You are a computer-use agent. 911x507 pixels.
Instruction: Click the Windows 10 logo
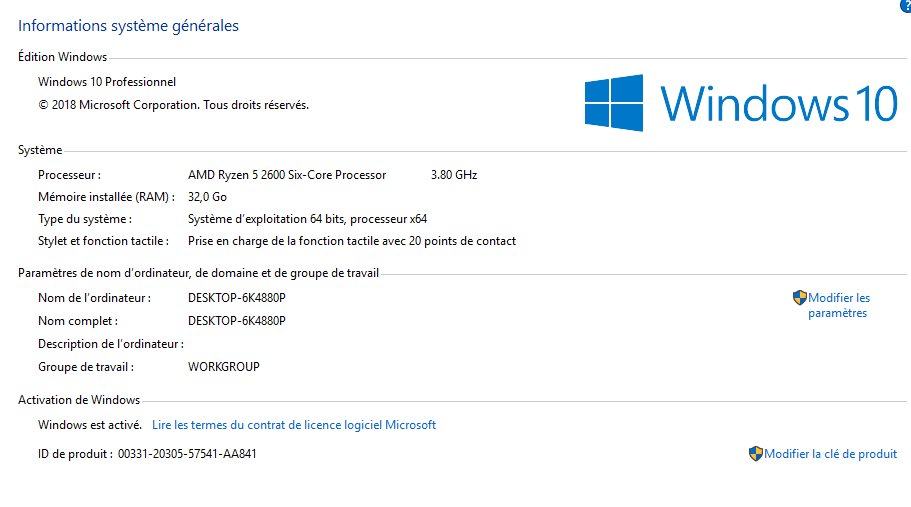point(741,103)
